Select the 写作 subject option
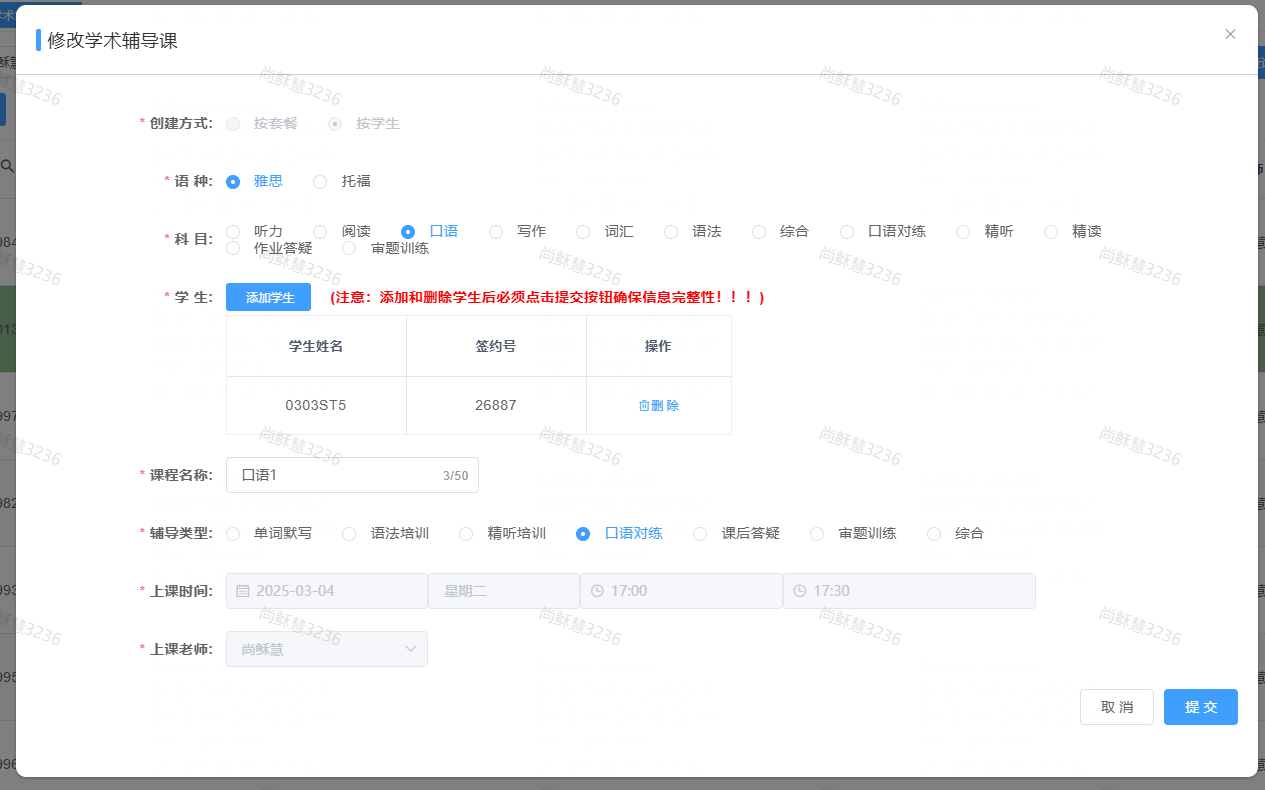1265x790 pixels. coord(496,232)
